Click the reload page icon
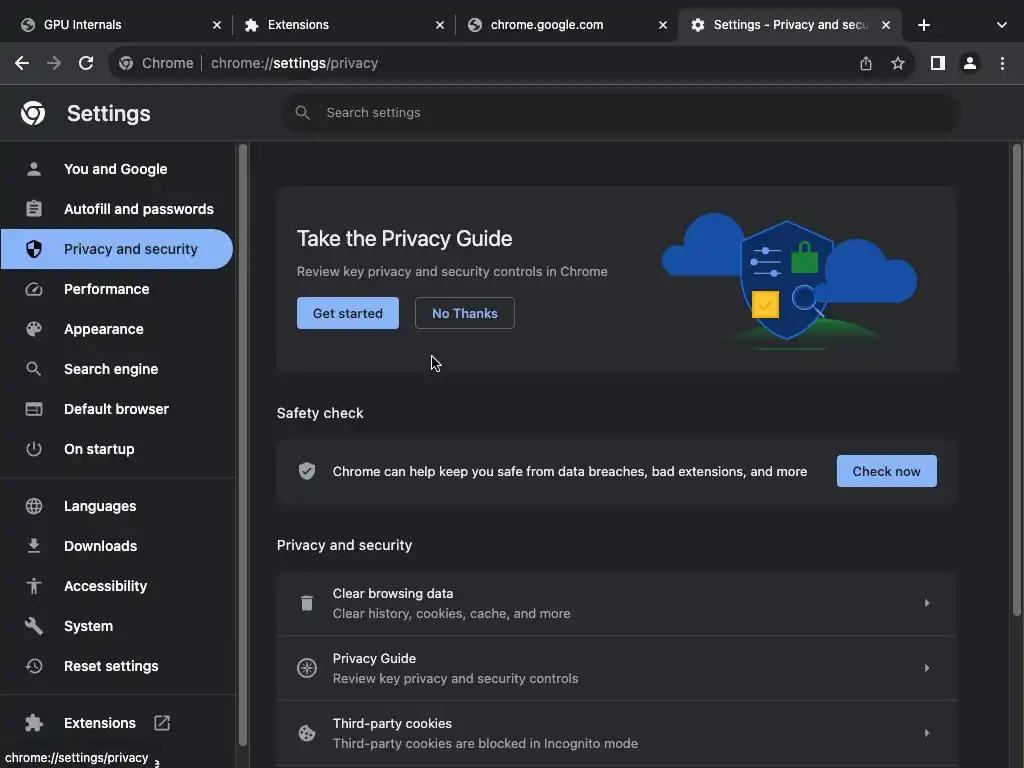 click(86, 63)
